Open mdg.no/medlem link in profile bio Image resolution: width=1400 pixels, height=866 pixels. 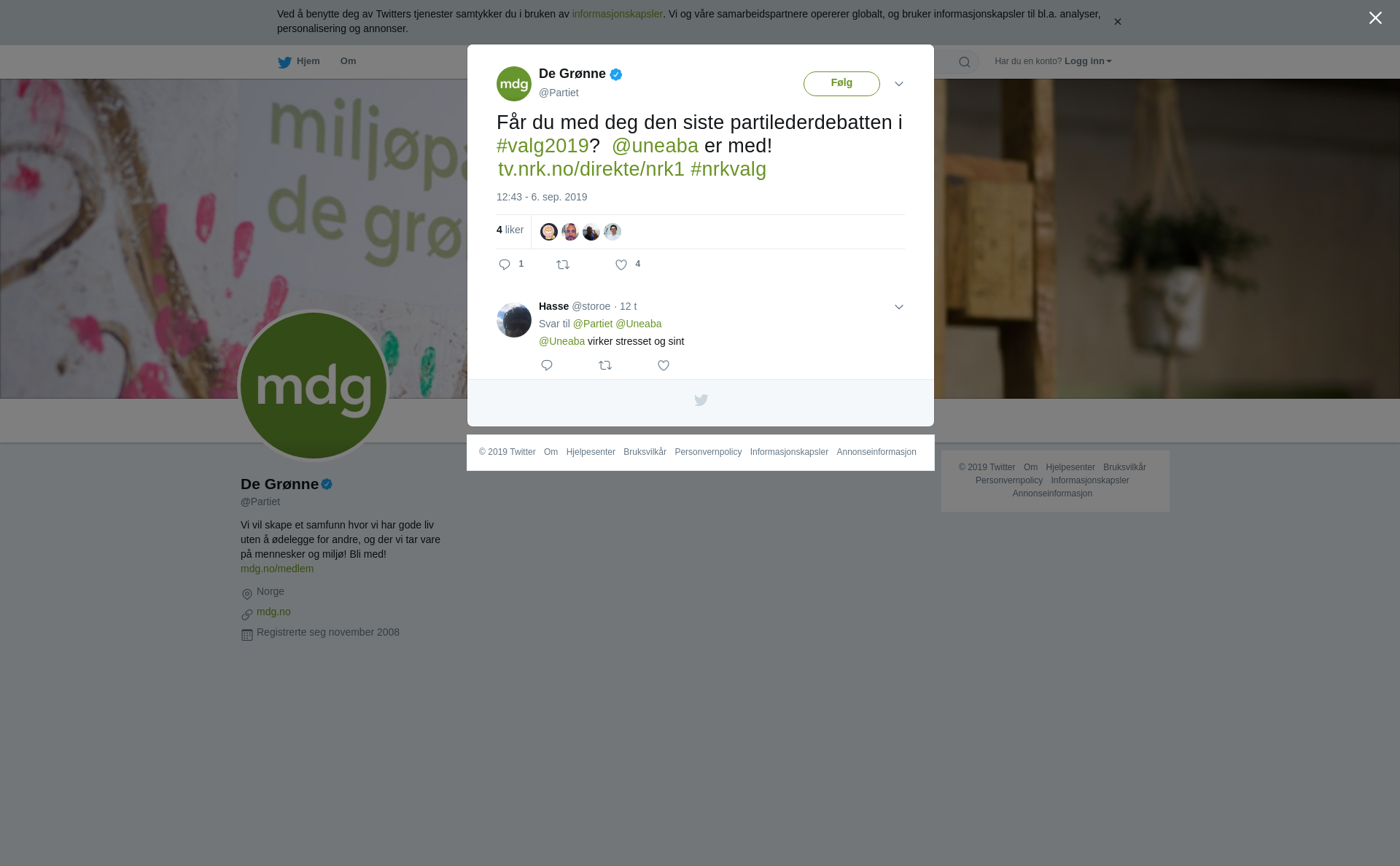277,569
